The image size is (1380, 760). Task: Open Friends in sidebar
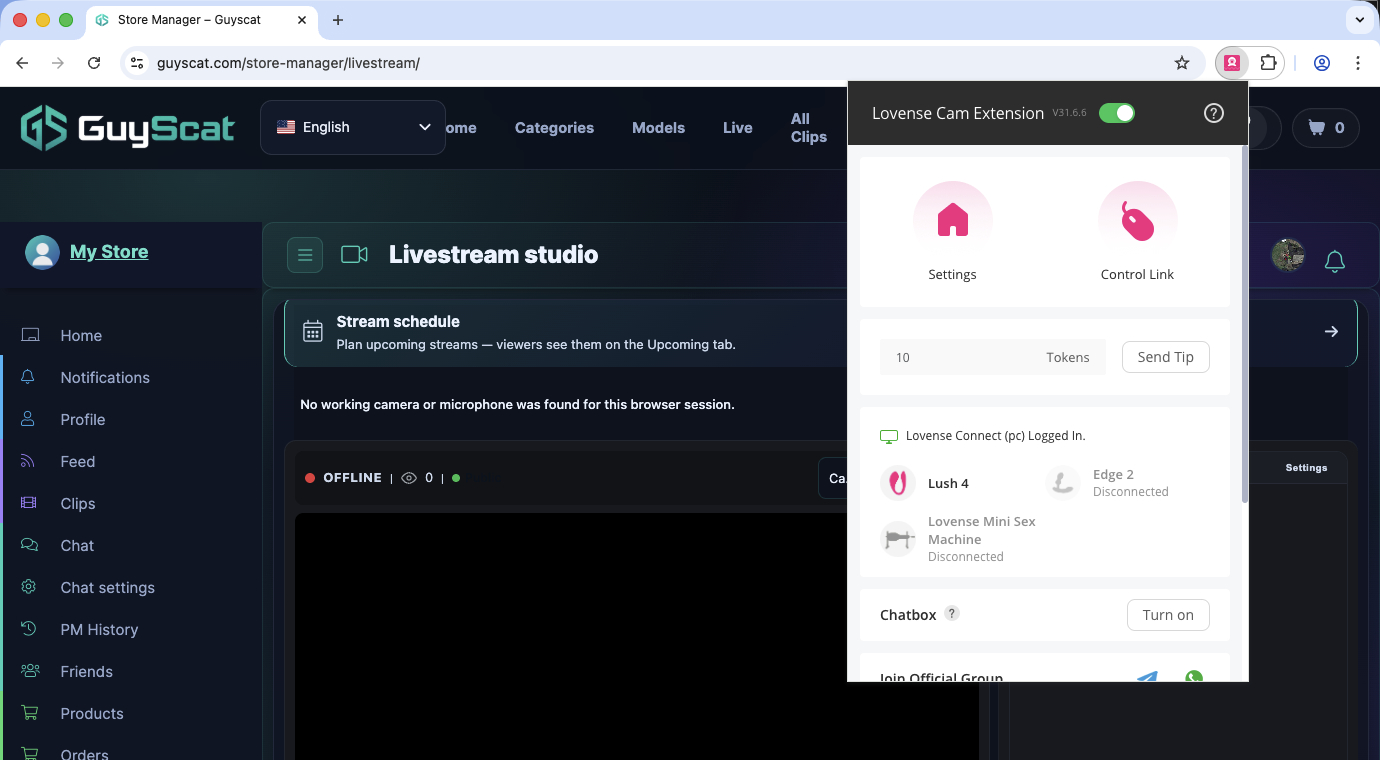86,672
